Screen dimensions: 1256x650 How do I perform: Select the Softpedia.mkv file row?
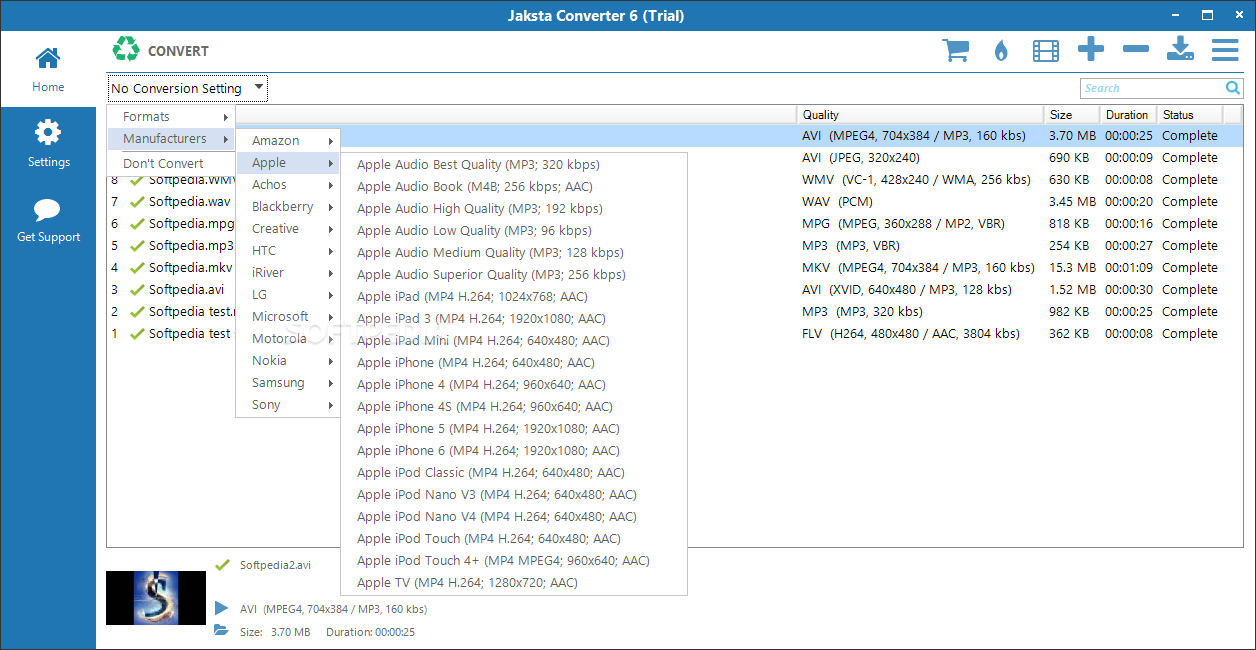(x=675, y=268)
